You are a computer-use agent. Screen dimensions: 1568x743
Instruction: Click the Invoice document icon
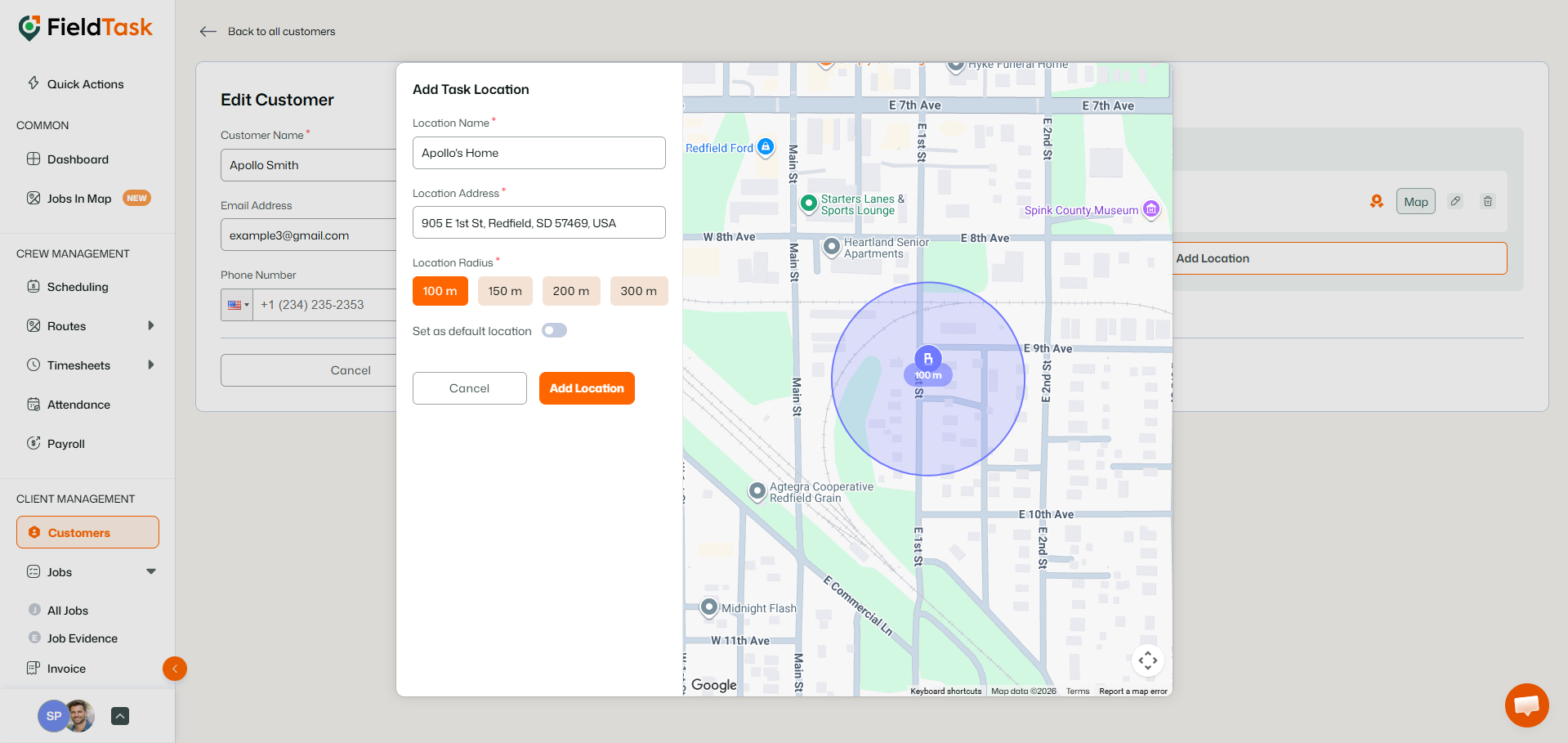pos(34,668)
